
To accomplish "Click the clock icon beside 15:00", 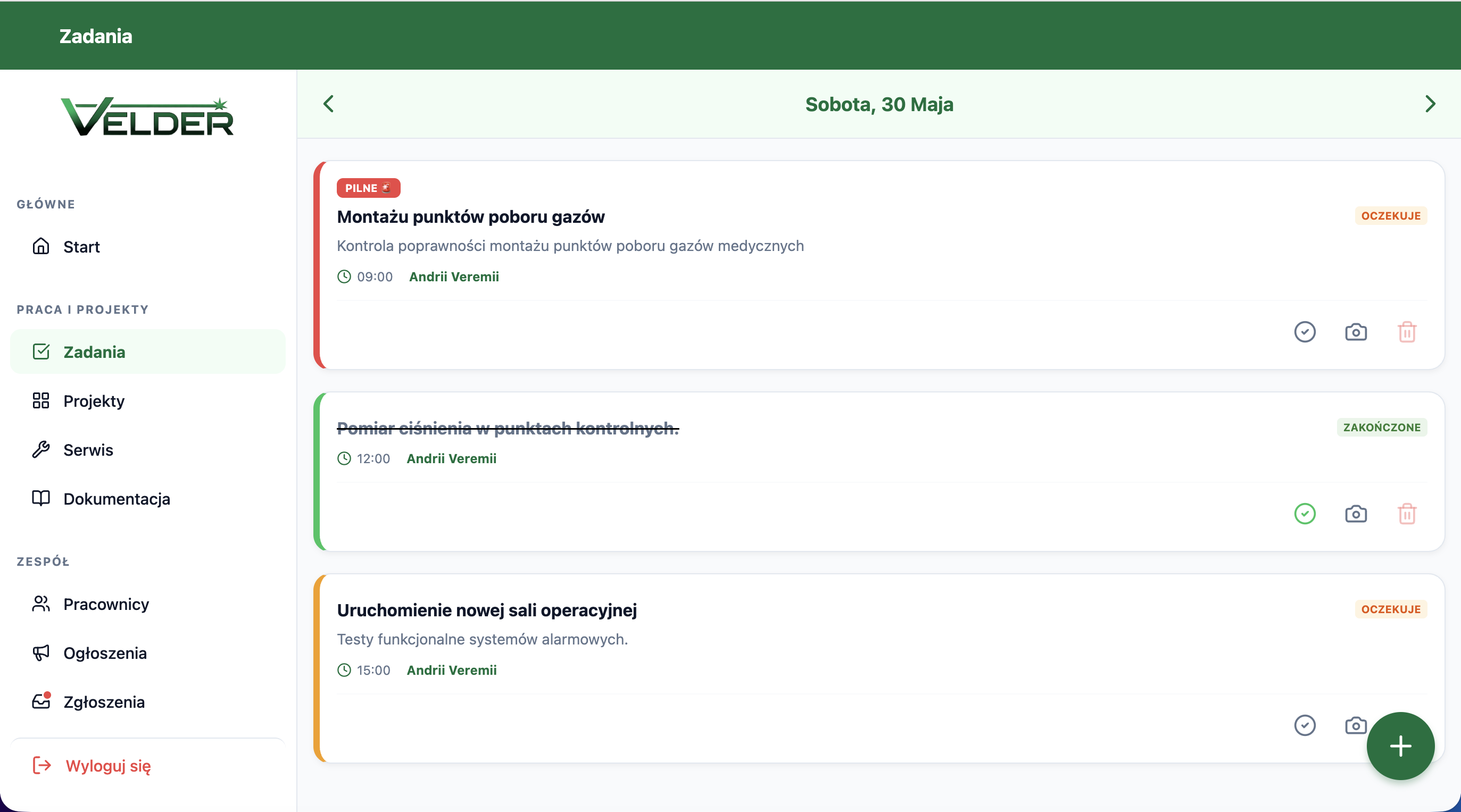I will coord(344,670).
